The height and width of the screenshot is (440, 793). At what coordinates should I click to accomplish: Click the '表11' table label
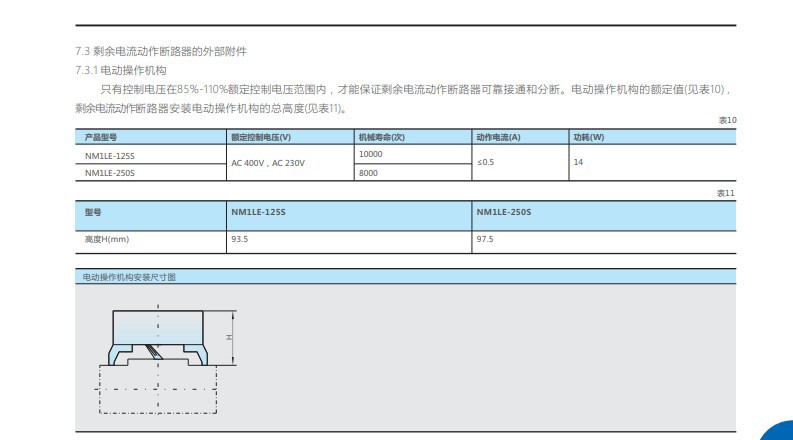pos(725,193)
